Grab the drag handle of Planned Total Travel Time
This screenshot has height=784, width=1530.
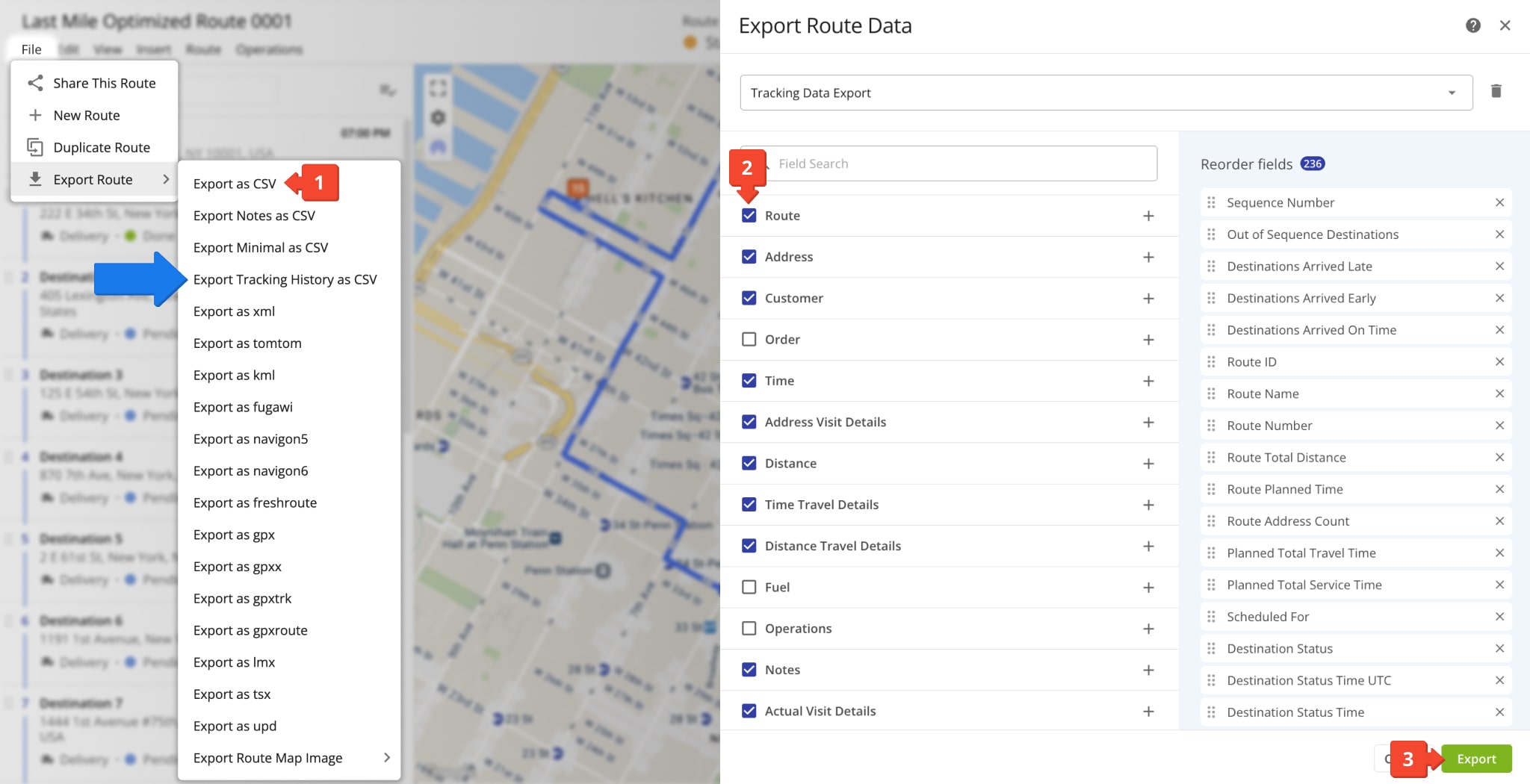pos(1211,553)
